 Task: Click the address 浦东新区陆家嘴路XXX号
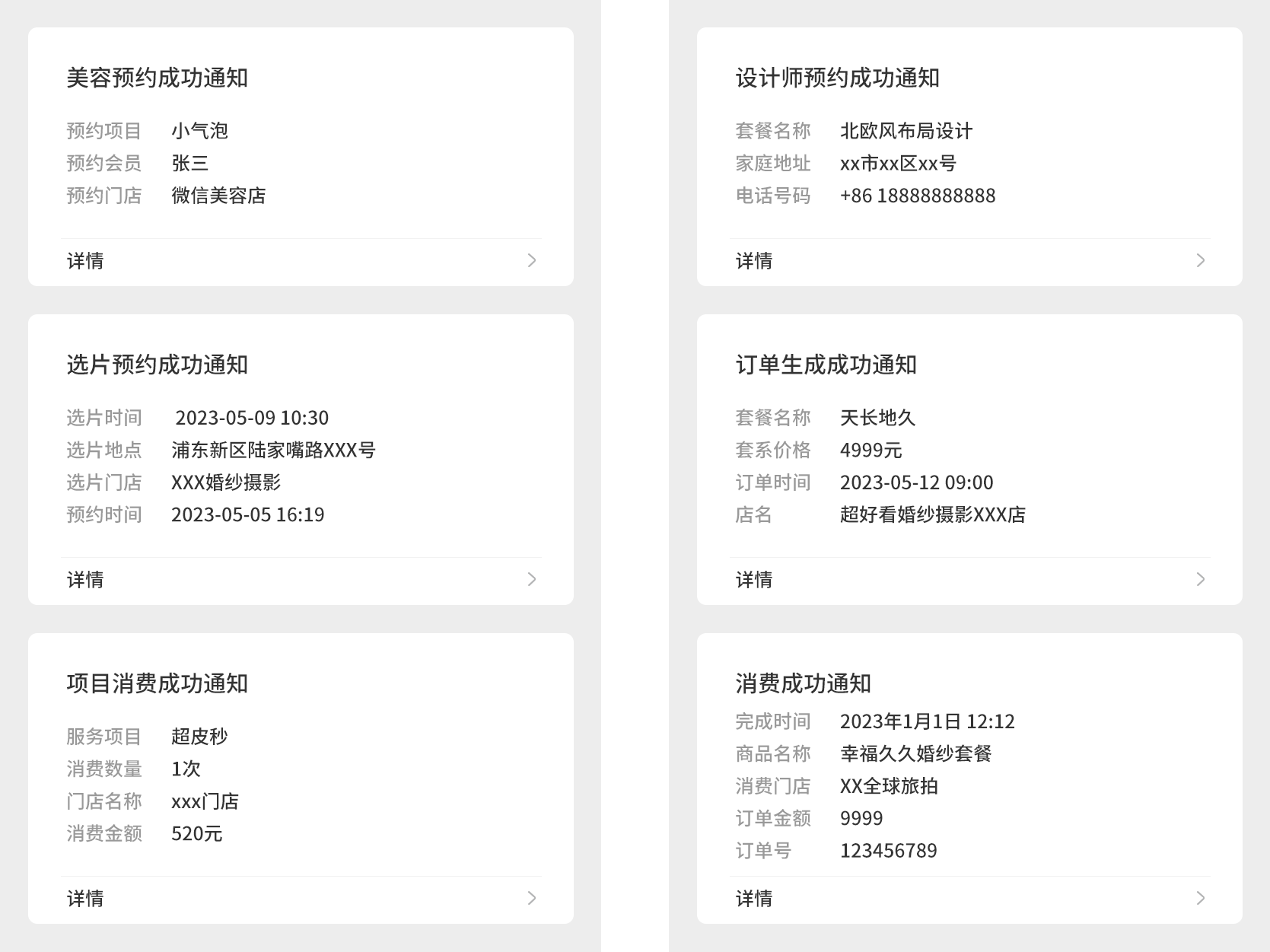point(273,451)
